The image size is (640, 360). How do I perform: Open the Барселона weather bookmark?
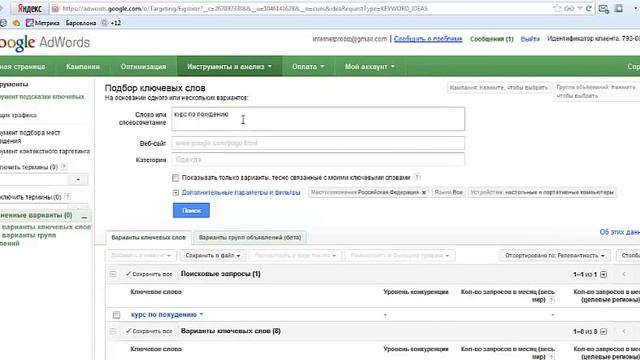pyautogui.click(x=81, y=23)
